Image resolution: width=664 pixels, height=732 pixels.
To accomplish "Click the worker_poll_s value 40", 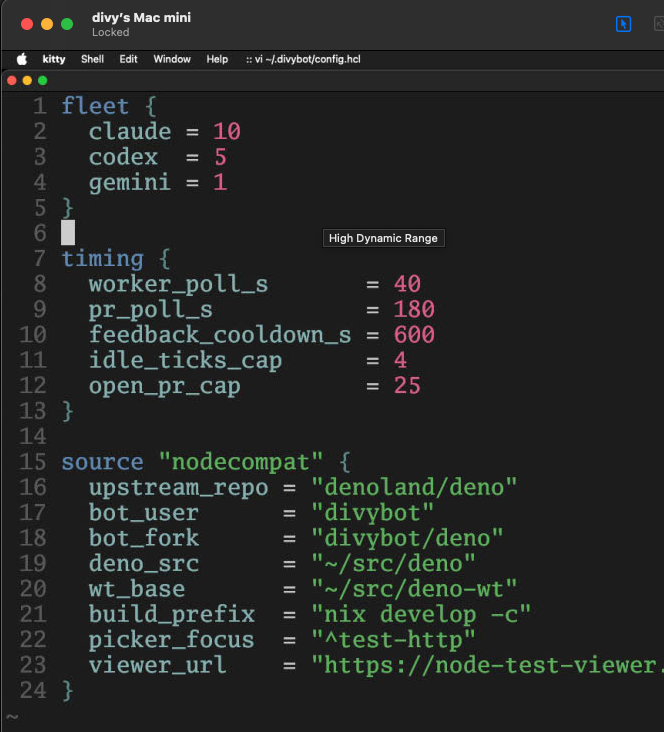I will pyautogui.click(x=407, y=284).
